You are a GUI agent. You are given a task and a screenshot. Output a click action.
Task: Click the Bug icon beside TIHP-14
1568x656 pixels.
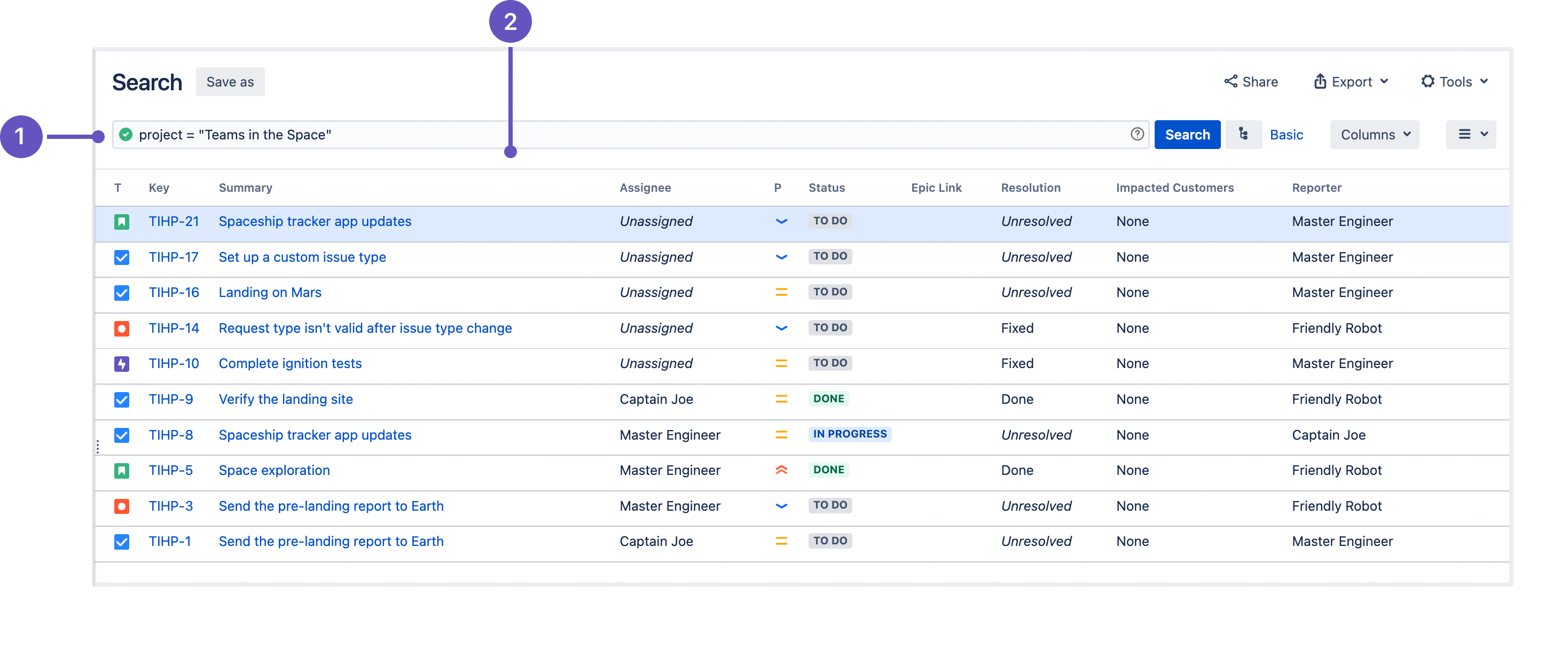(x=122, y=329)
